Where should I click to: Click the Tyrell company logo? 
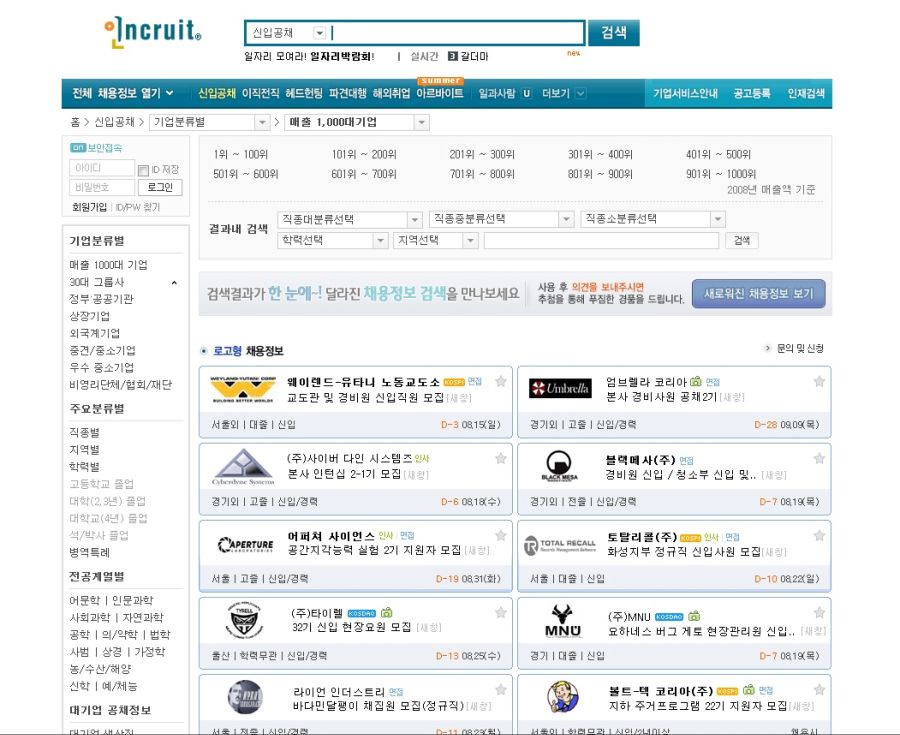coord(243,621)
